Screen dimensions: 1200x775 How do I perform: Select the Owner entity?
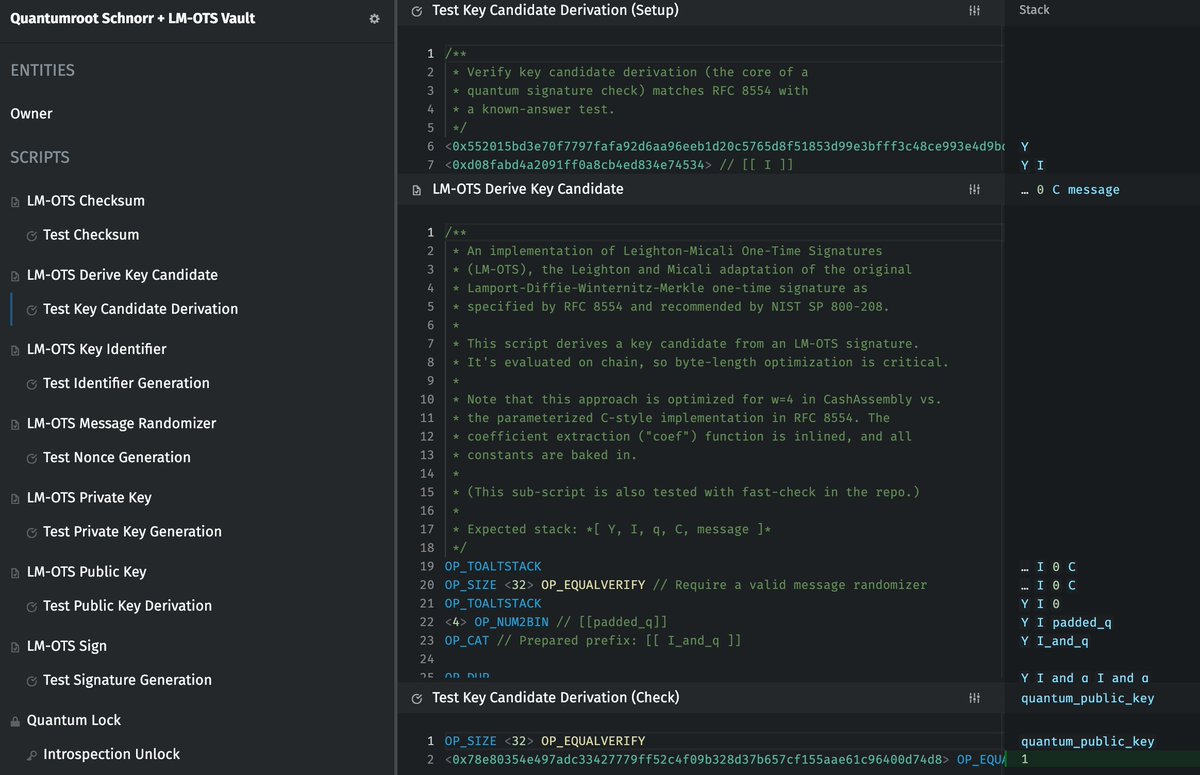tap(31, 113)
